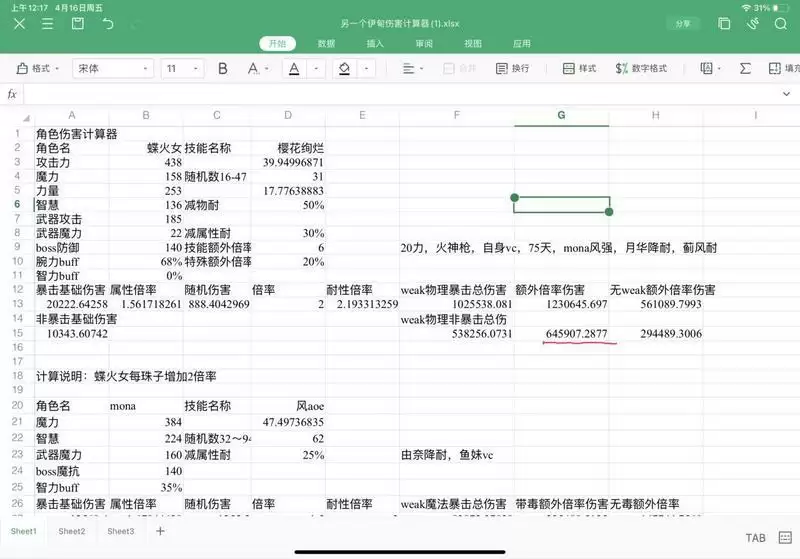800x559 pixels.
Task: Switch to Sheet3 tab
Action: (121, 531)
